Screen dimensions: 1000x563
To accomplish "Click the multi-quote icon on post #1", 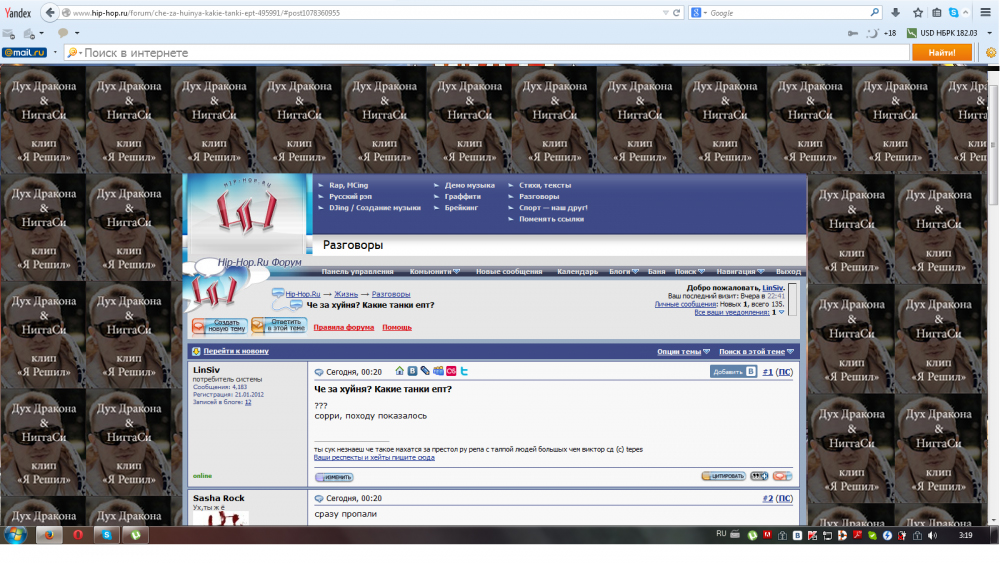I will pyautogui.click(x=759, y=476).
